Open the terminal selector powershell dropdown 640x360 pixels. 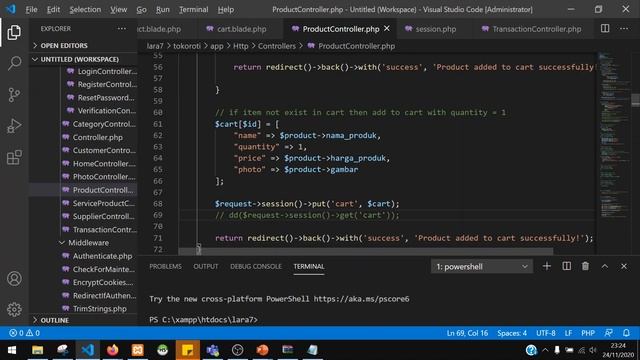coord(482,267)
